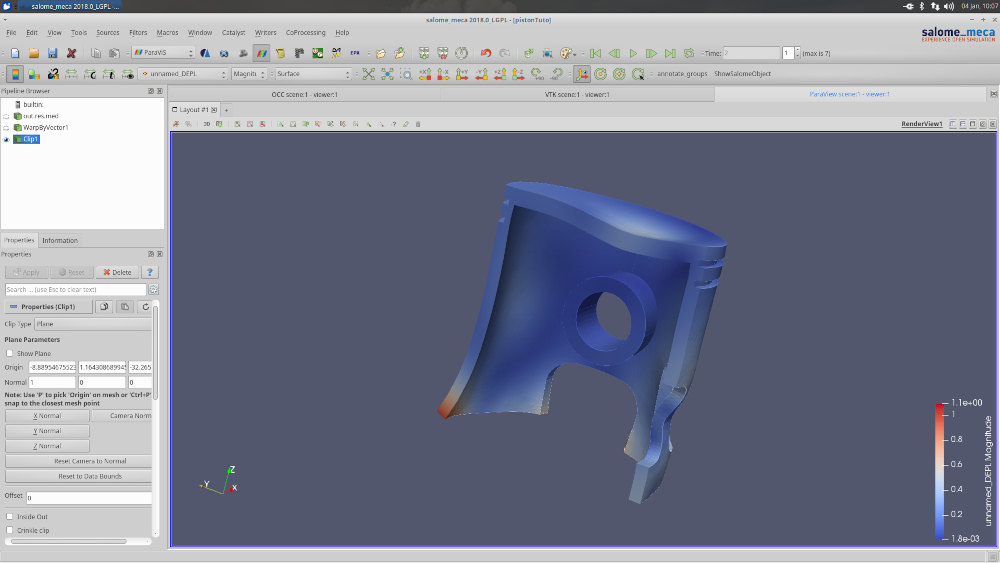
Task: Toggle color legend visibility icon
Action: 15,74
